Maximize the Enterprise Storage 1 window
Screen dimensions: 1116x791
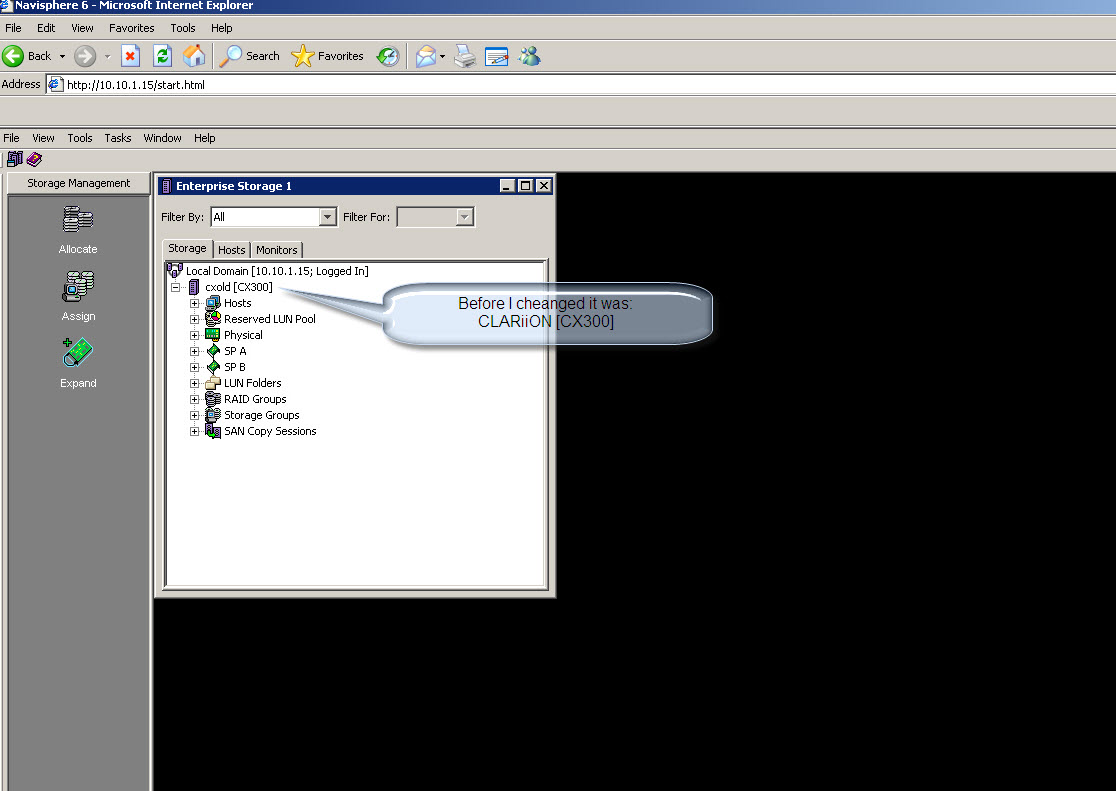(525, 186)
